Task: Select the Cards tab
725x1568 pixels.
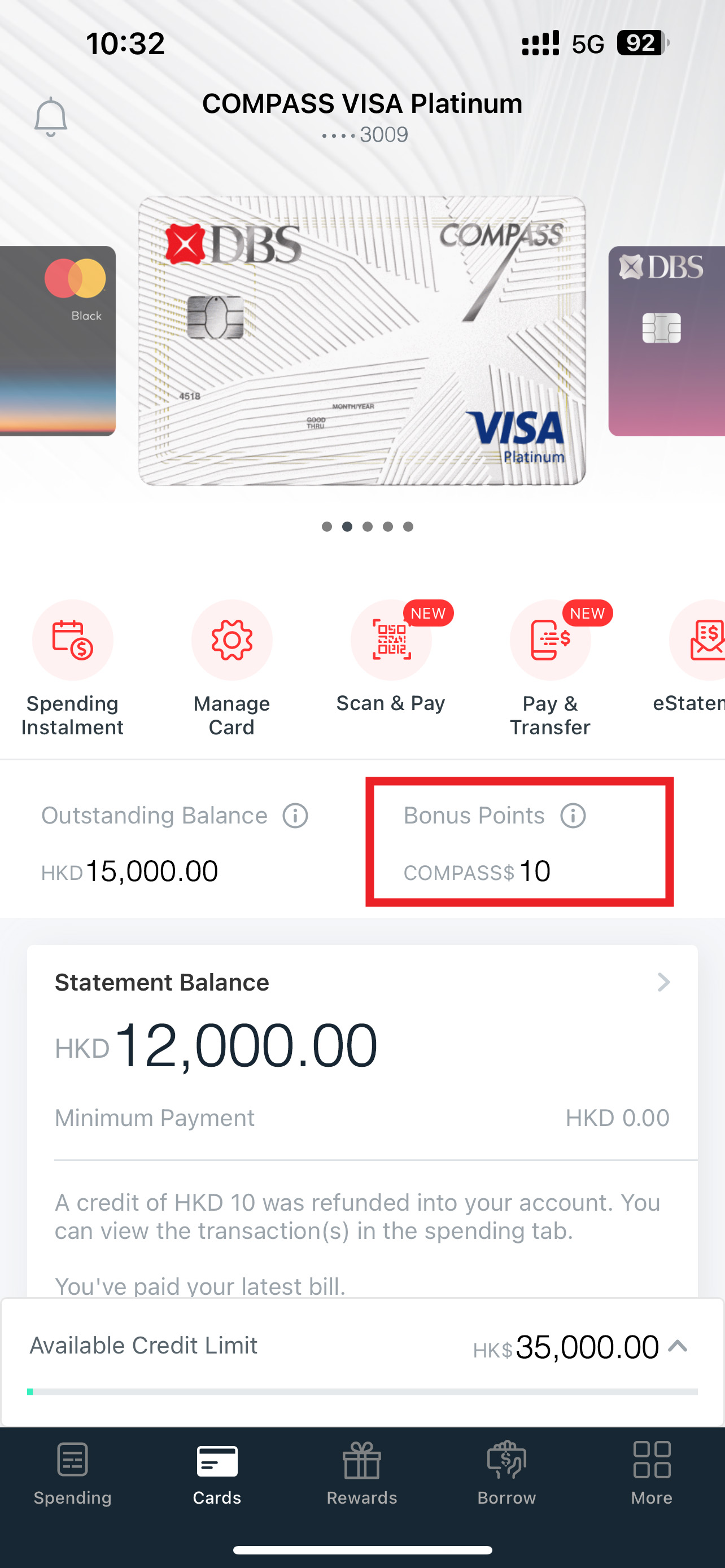Action: pos(217,1473)
